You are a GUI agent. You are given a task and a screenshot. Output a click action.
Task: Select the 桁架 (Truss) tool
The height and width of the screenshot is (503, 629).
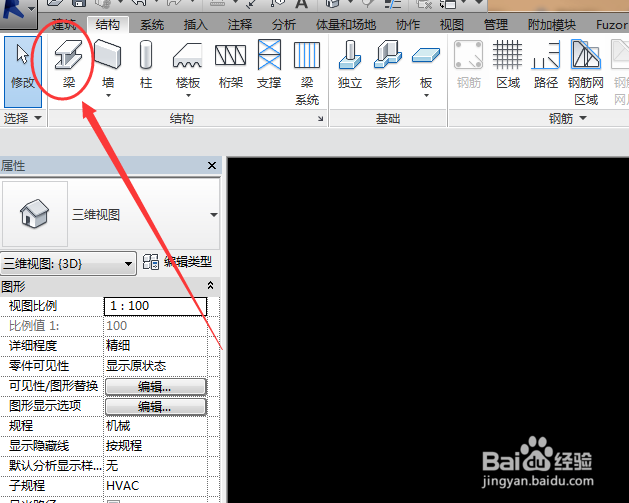[x=230, y=64]
